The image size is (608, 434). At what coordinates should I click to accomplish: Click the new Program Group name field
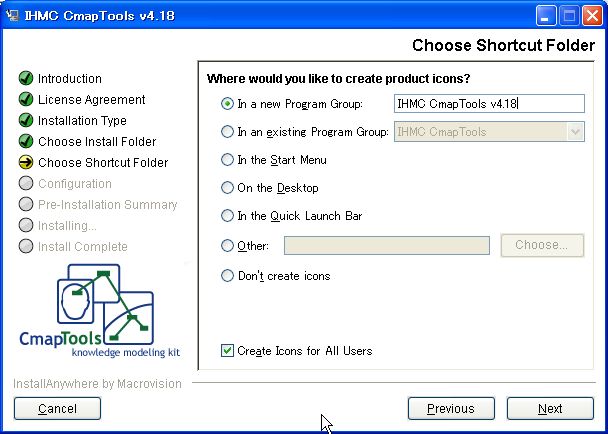coord(488,103)
